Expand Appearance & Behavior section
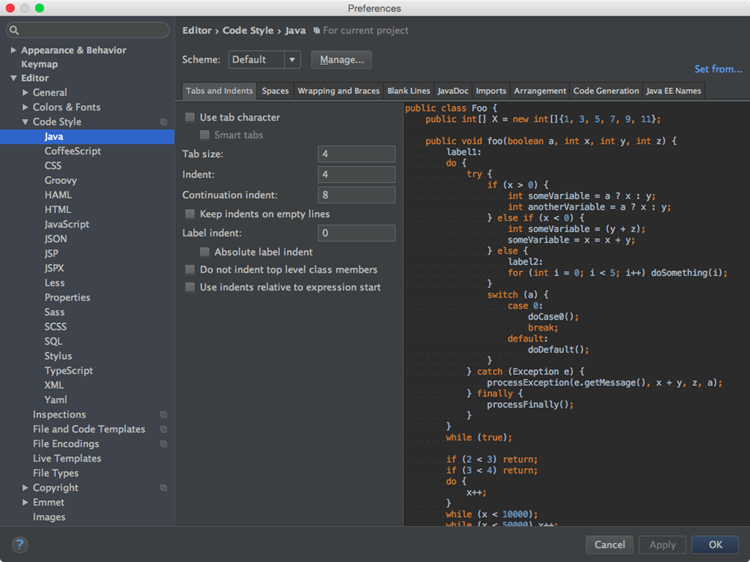This screenshot has height=562, width=750. point(13,50)
